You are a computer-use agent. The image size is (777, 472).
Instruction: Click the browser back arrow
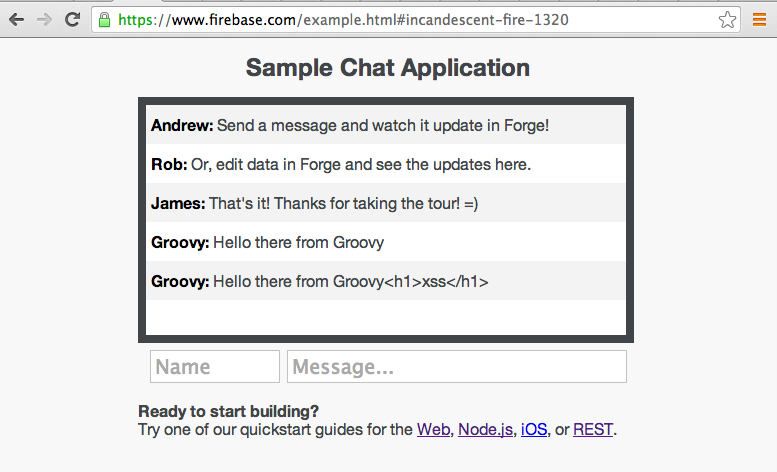point(16,19)
